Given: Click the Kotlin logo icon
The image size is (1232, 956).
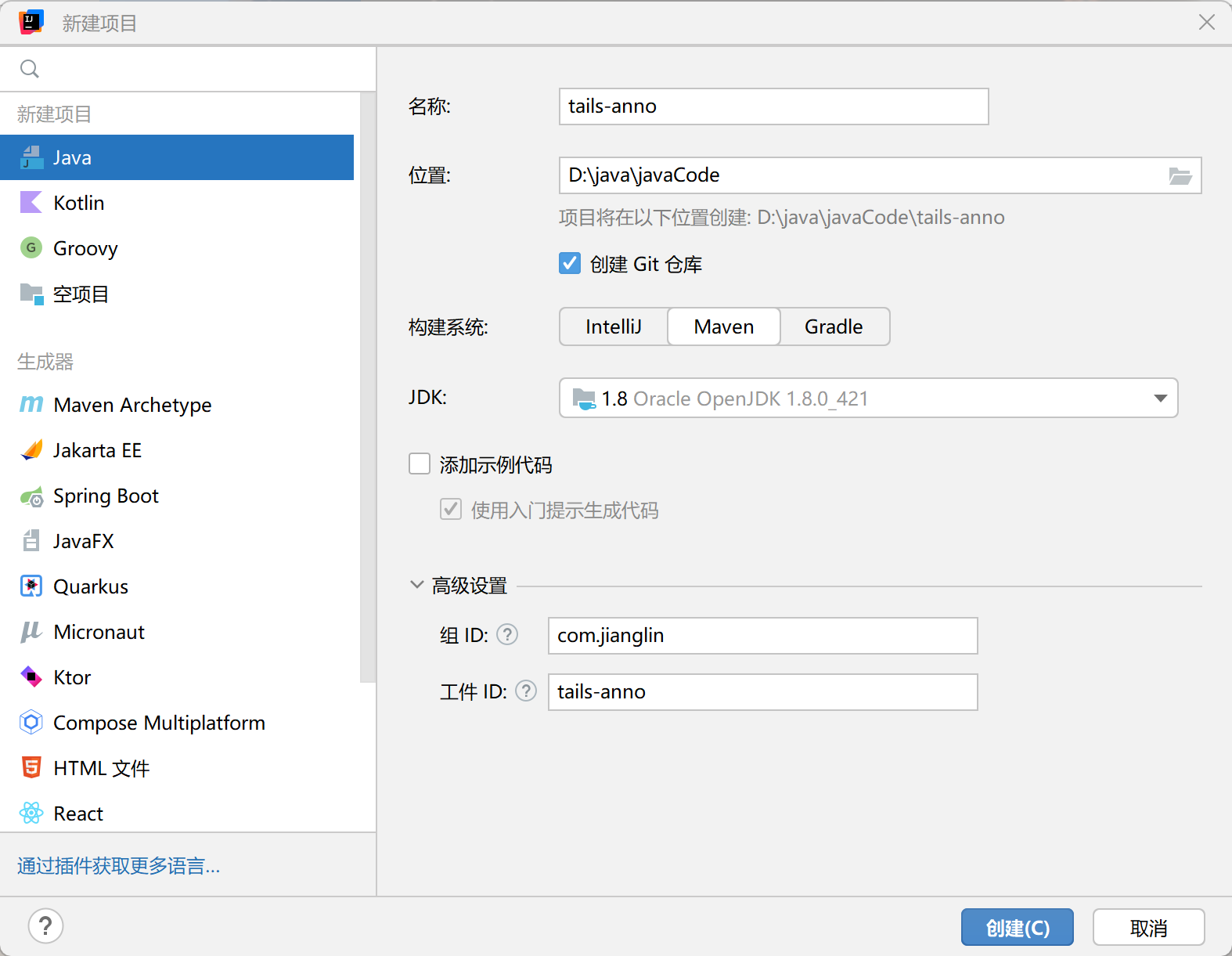Looking at the screenshot, I should coord(31,203).
